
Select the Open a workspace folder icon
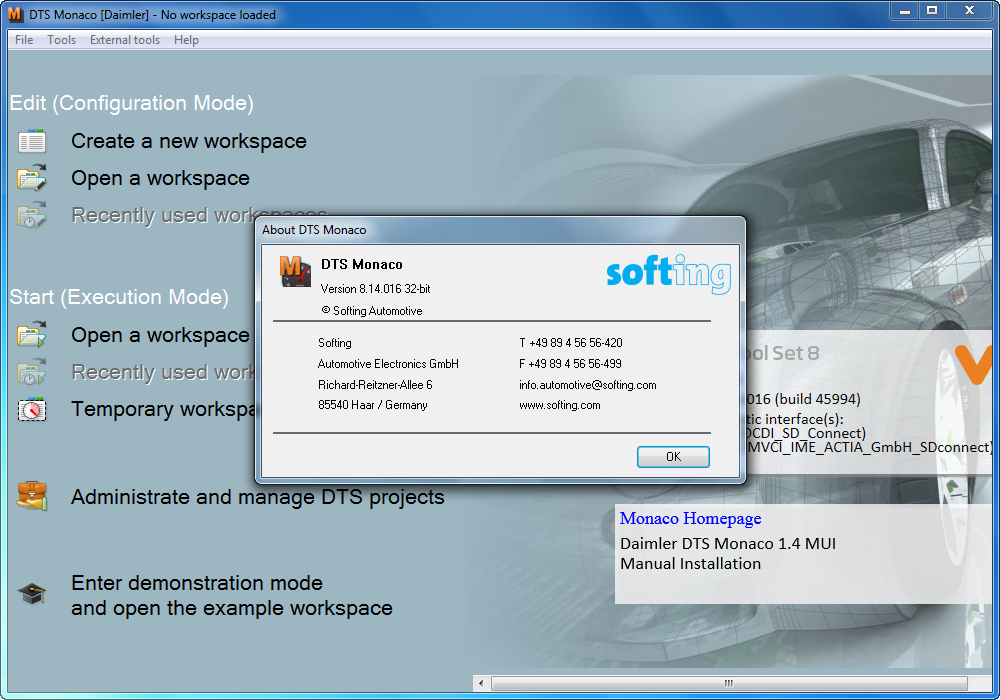(x=31, y=177)
